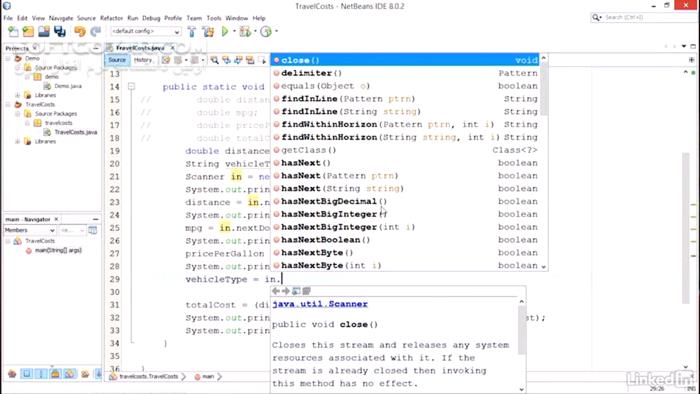The height and width of the screenshot is (394, 700).
Task: Collapse the Demo project node
Action: tap(8, 58)
